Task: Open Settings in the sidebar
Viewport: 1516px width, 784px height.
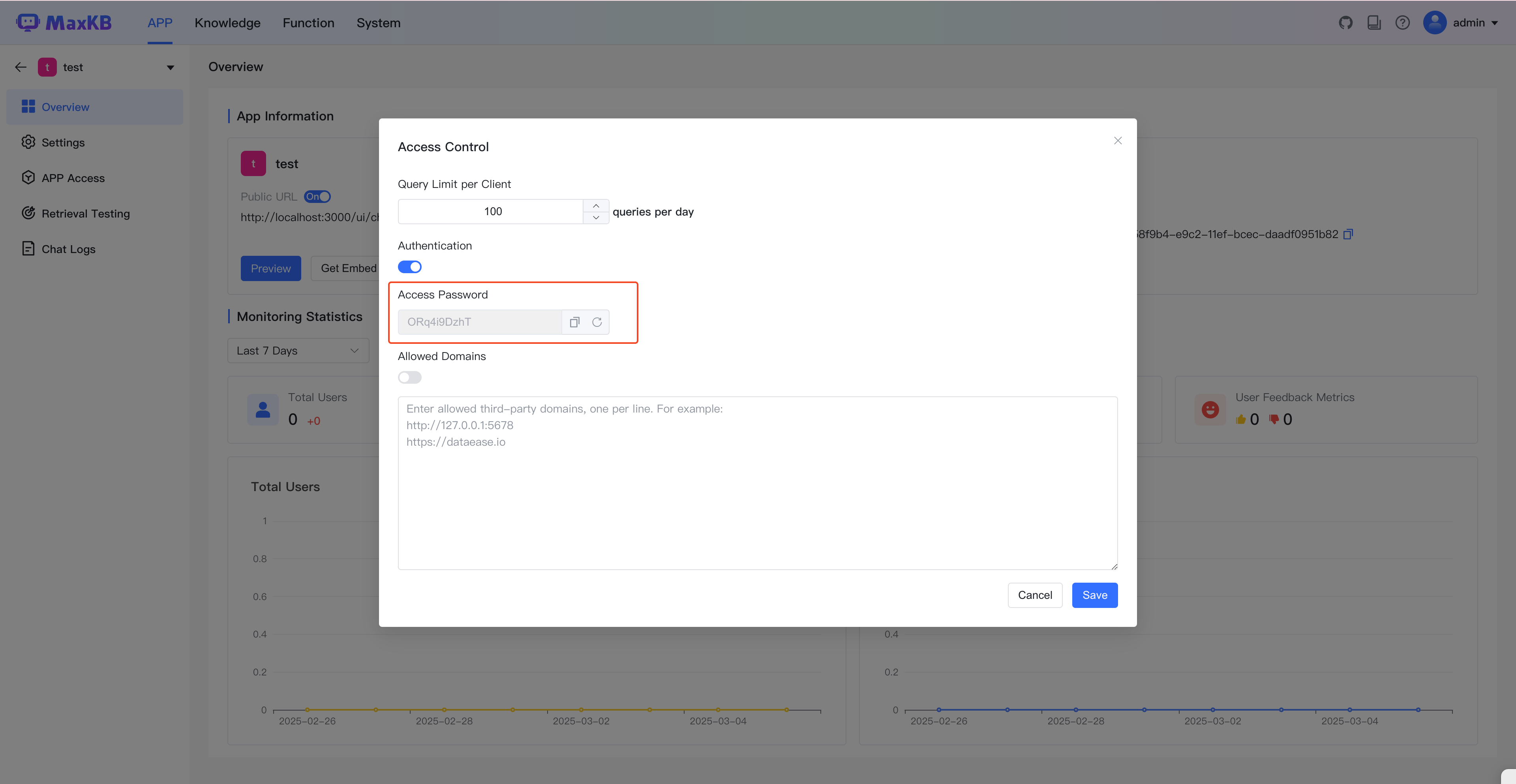Action: click(95, 143)
